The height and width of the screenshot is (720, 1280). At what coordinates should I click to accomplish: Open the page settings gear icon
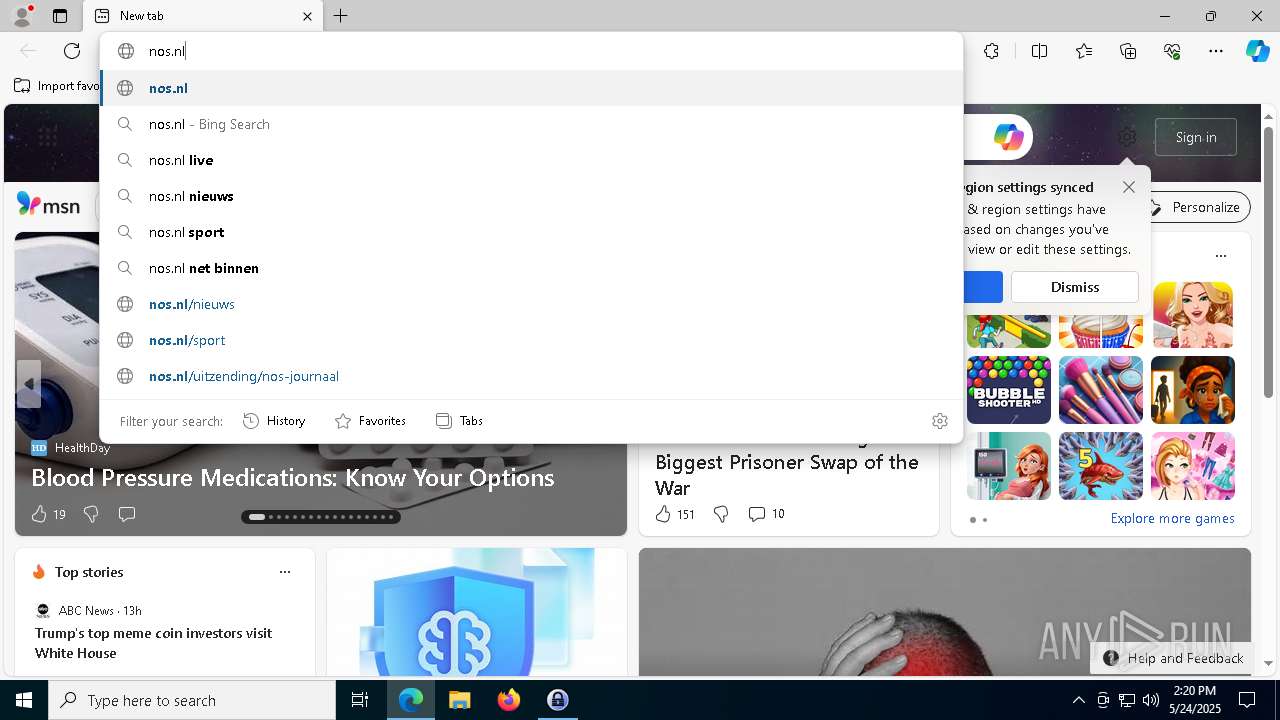1127,137
